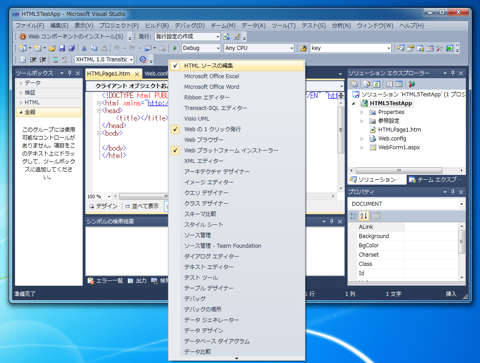This screenshot has width=480, height=363.
Task: Open the DOCUMENT object dropdown in Properties
Action: [x=461, y=204]
